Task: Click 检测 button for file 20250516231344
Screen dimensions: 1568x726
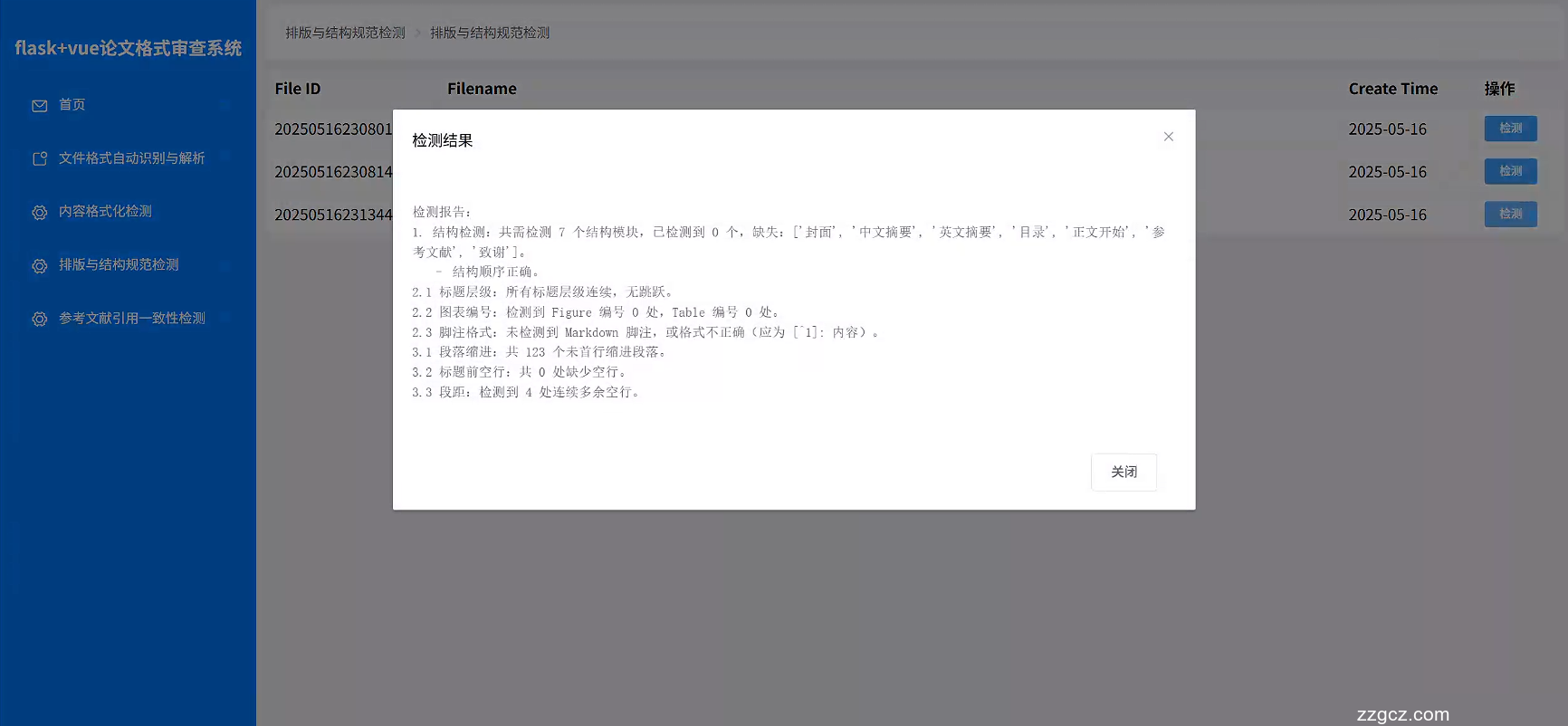Action: 1510,215
